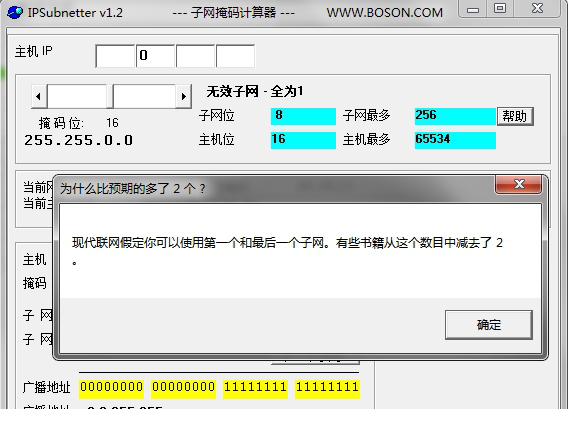The image size is (568, 425).
Task: Click the 帮助 help button
Action: (x=515, y=116)
